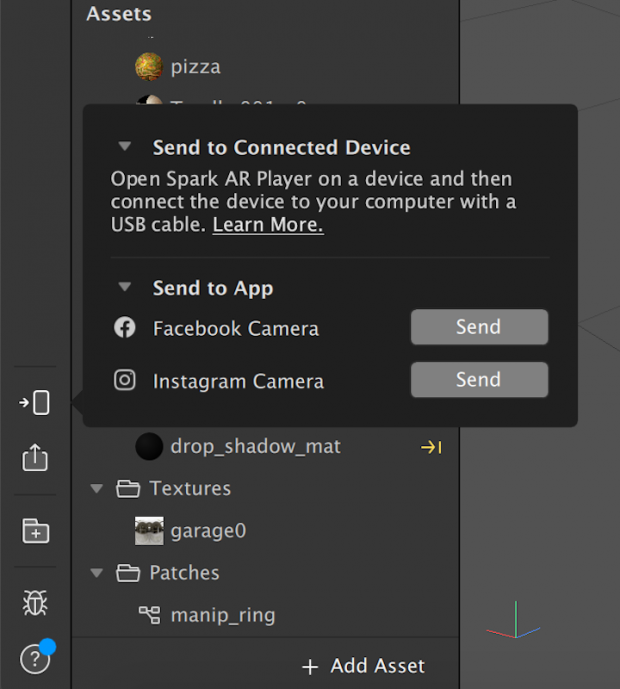Send effect to Facebook Camera
The height and width of the screenshot is (689, 620).
point(479,327)
